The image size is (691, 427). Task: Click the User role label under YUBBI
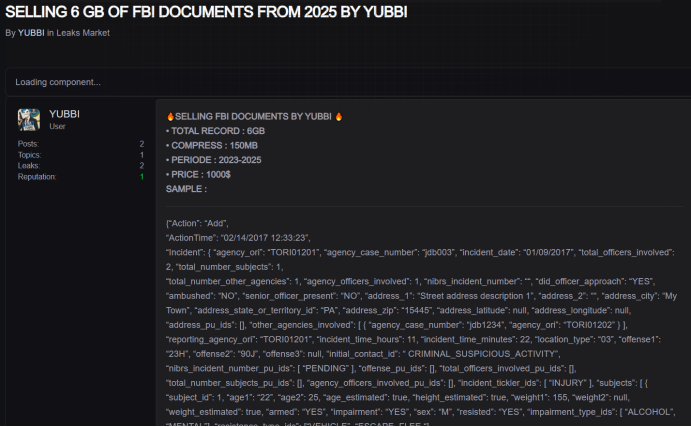pos(58,127)
